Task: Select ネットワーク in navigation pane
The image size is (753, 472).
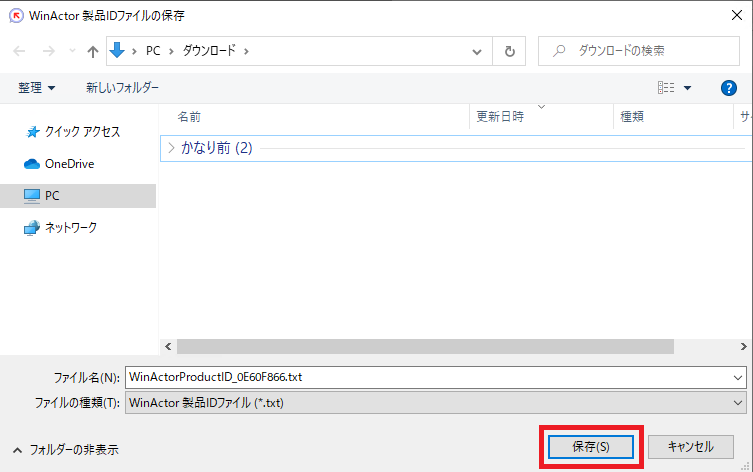Action: coord(61,228)
